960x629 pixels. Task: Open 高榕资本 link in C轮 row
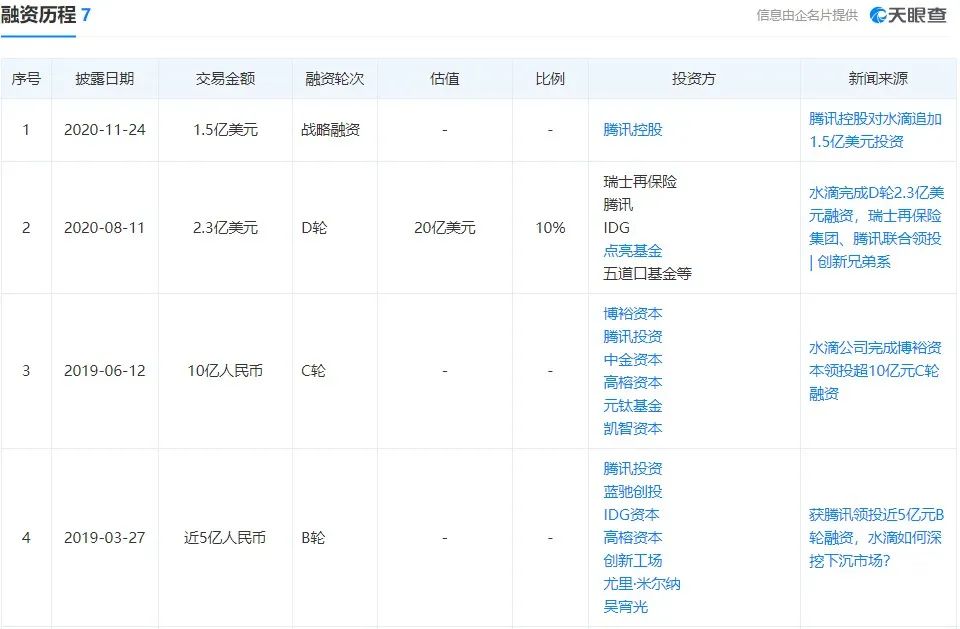click(632, 383)
